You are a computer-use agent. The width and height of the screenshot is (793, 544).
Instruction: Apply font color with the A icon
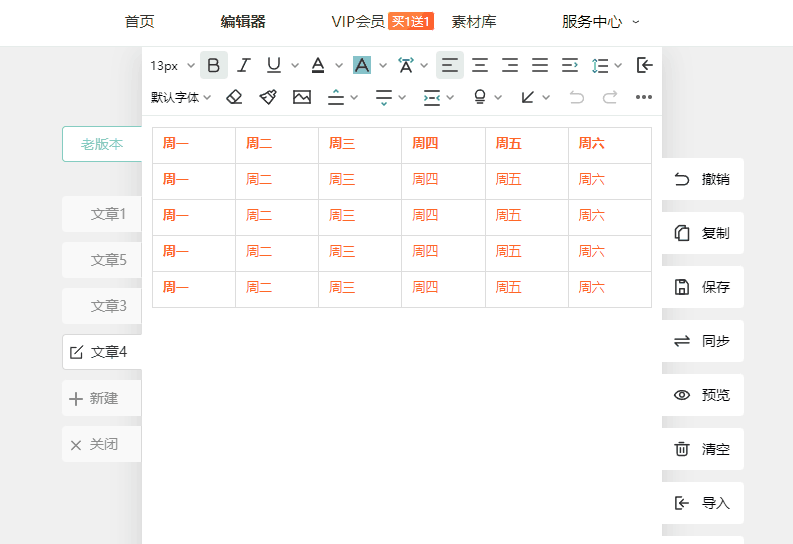coord(318,65)
